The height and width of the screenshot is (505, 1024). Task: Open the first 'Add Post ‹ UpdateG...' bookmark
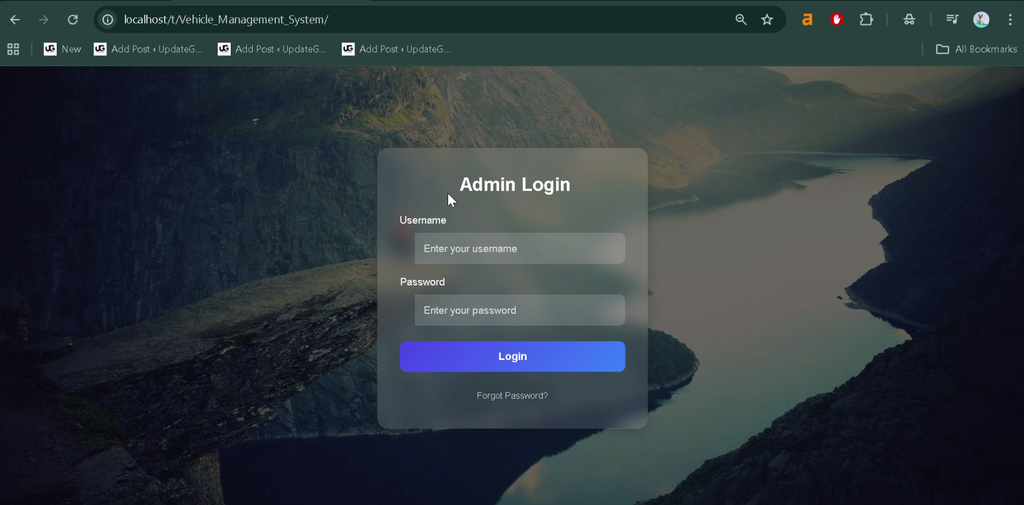148,49
